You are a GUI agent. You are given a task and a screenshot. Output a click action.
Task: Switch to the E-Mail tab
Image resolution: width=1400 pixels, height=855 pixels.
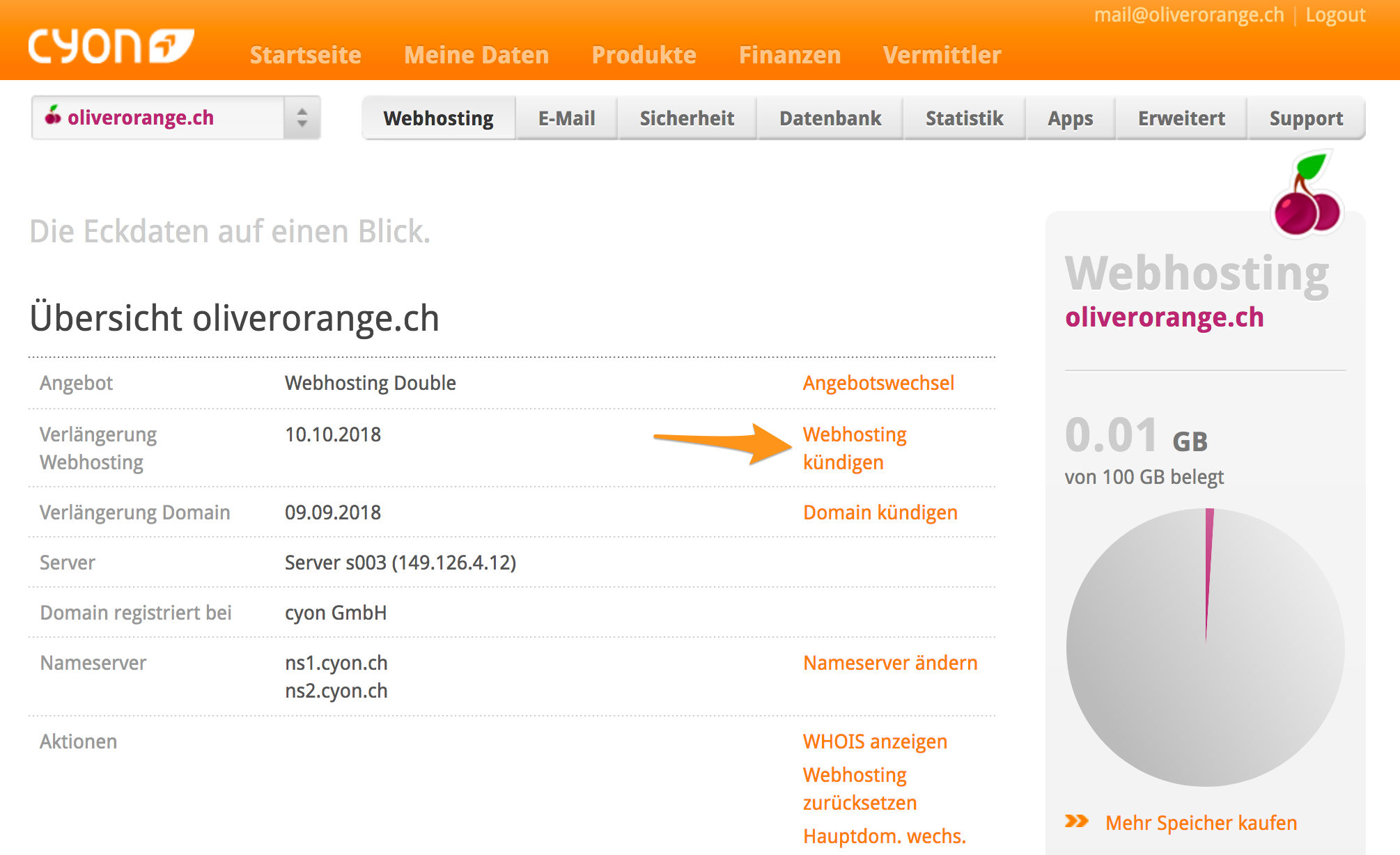coord(567,118)
